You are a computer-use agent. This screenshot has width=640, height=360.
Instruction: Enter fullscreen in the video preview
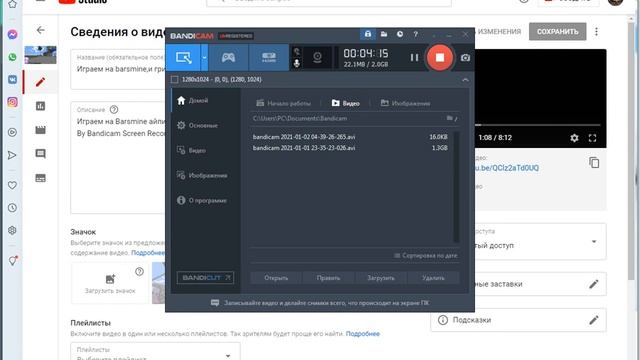pyautogui.click(x=592, y=138)
